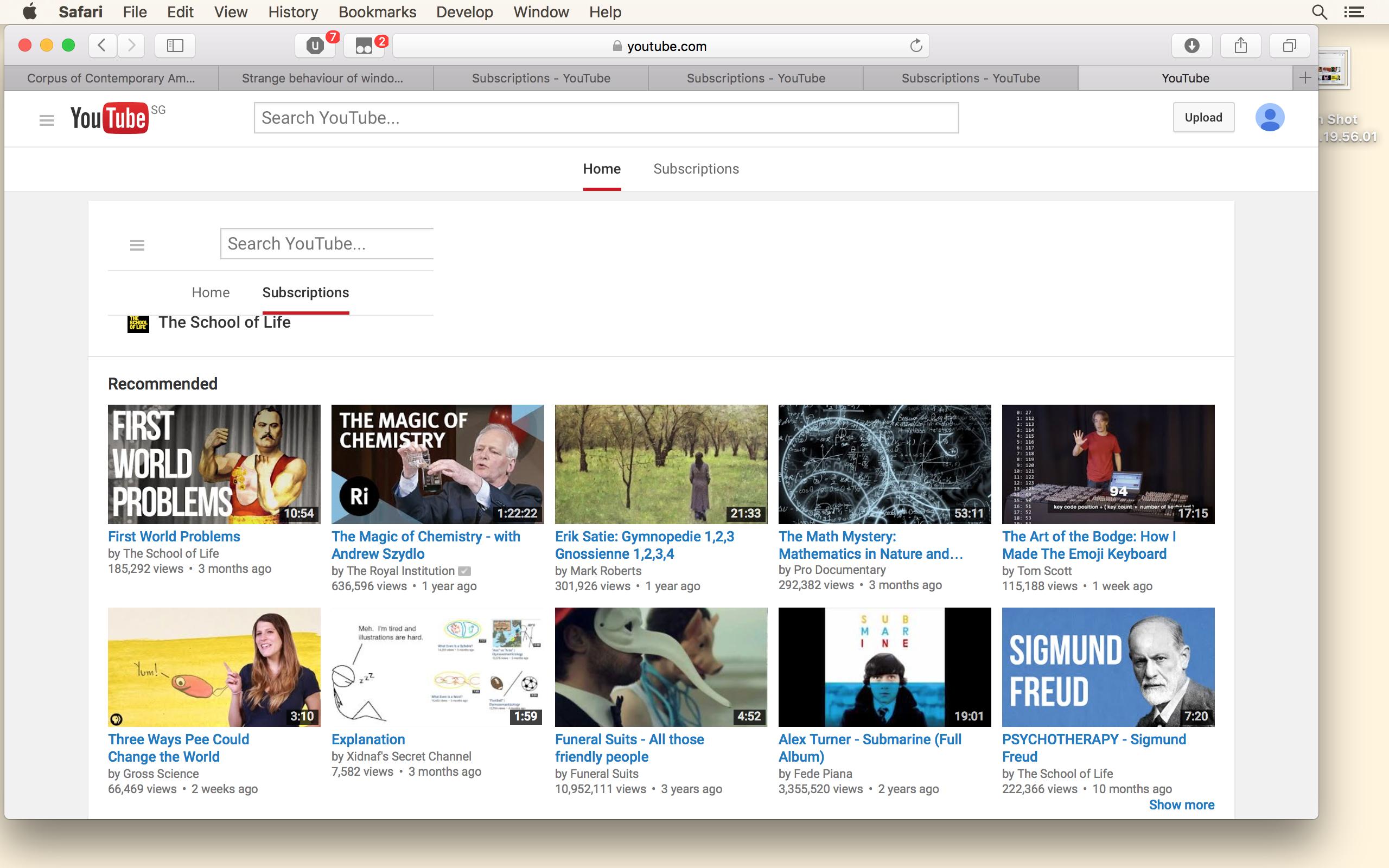Viewport: 1389px width, 868px height.
Task: Click Show more link under Recommended
Action: (x=1181, y=805)
